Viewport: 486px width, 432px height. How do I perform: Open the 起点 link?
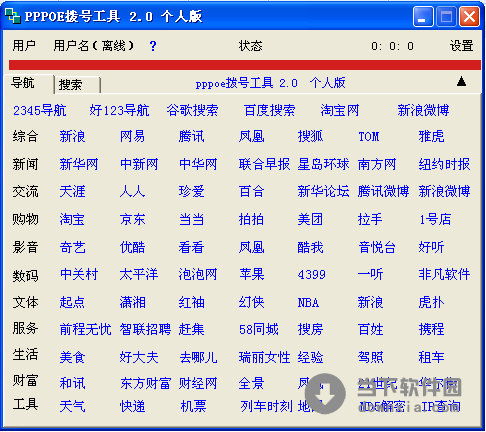coord(72,303)
